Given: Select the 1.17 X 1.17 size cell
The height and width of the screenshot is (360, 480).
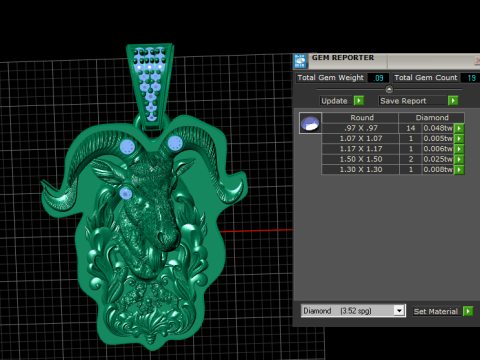Looking at the screenshot, I should [361, 149].
